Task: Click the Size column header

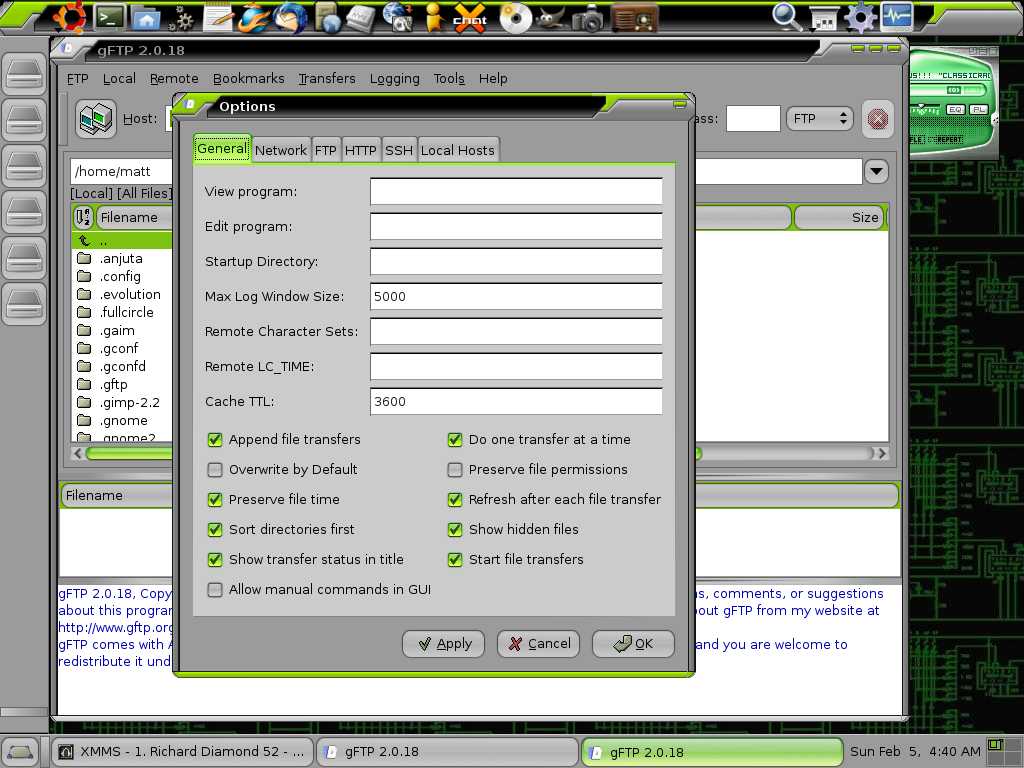Action: pos(839,217)
